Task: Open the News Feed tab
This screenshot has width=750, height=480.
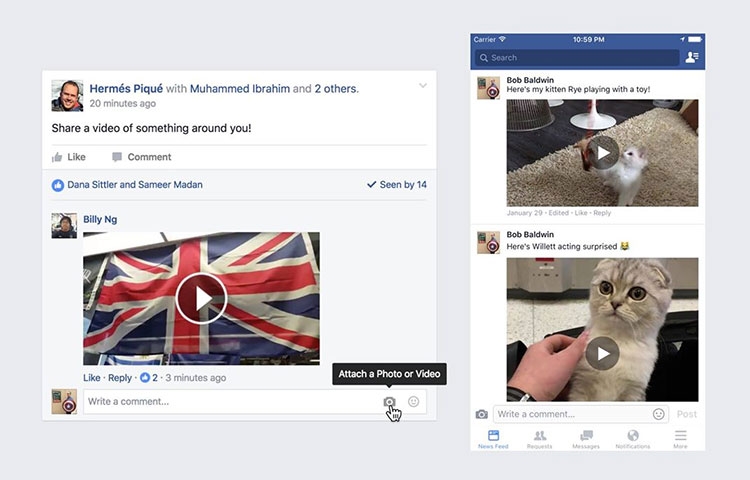Action: tap(493, 439)
